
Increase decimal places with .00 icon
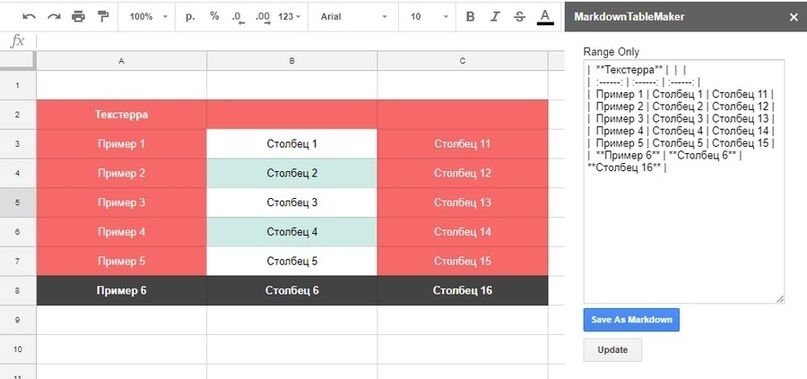point(263,18)
